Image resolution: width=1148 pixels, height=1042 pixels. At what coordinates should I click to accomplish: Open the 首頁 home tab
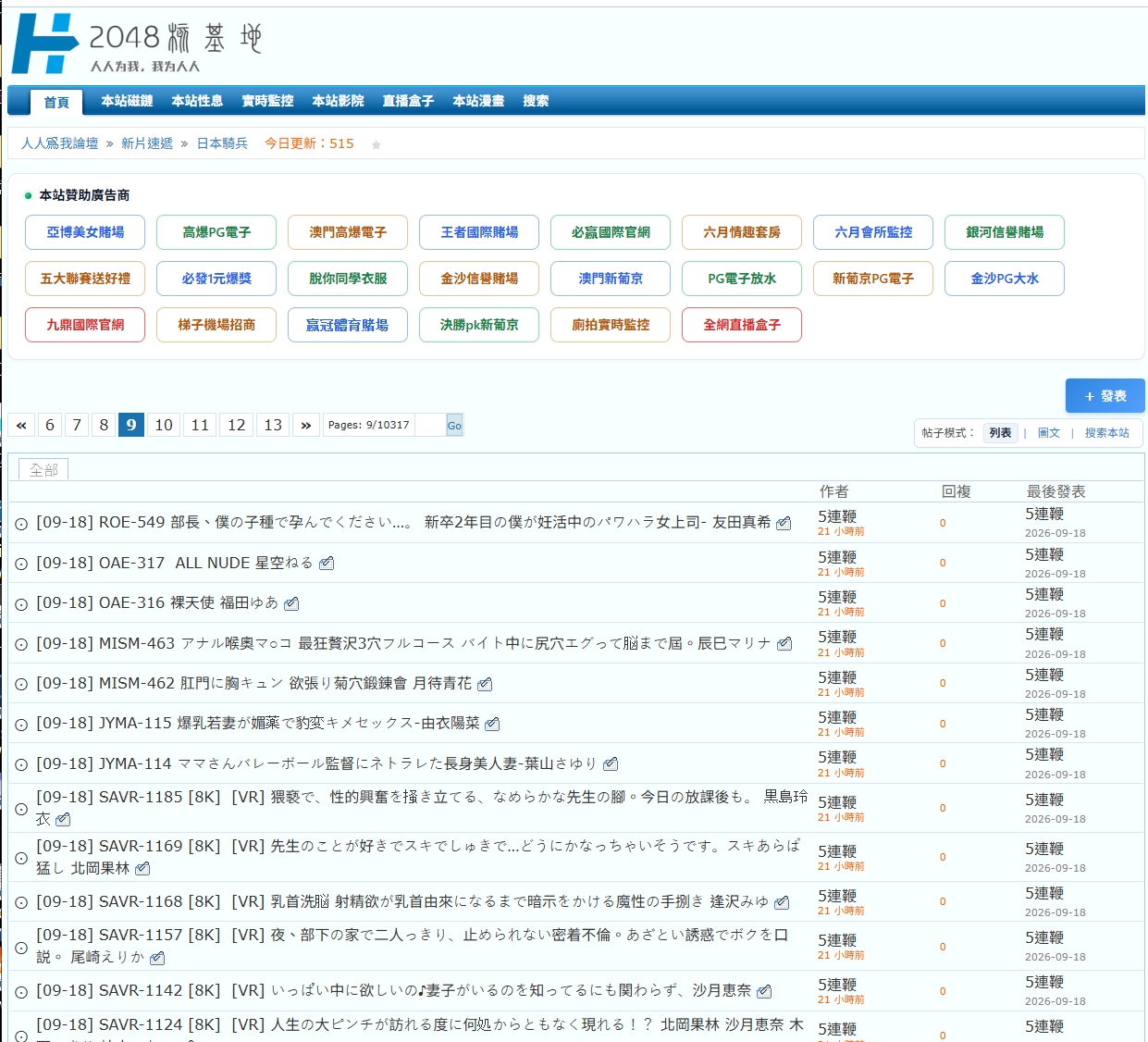click(x=56, y=102)
